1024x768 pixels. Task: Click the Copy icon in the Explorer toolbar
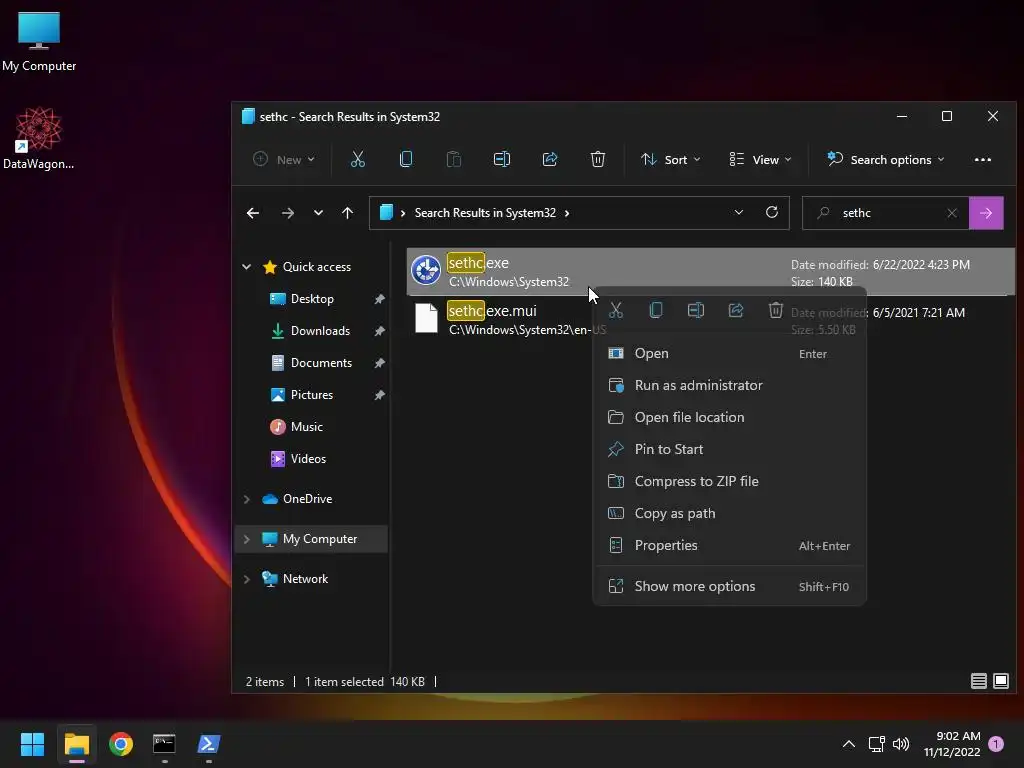point(406,159)
